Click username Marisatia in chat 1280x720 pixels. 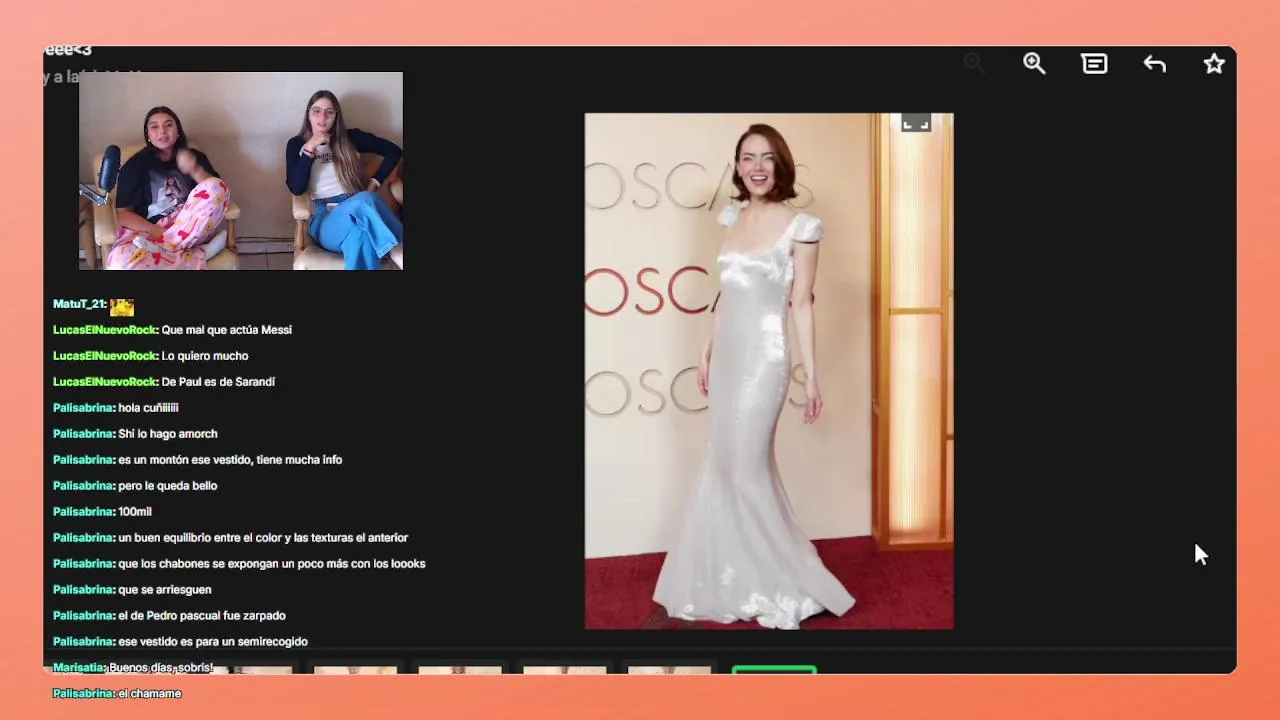[78, 668]
